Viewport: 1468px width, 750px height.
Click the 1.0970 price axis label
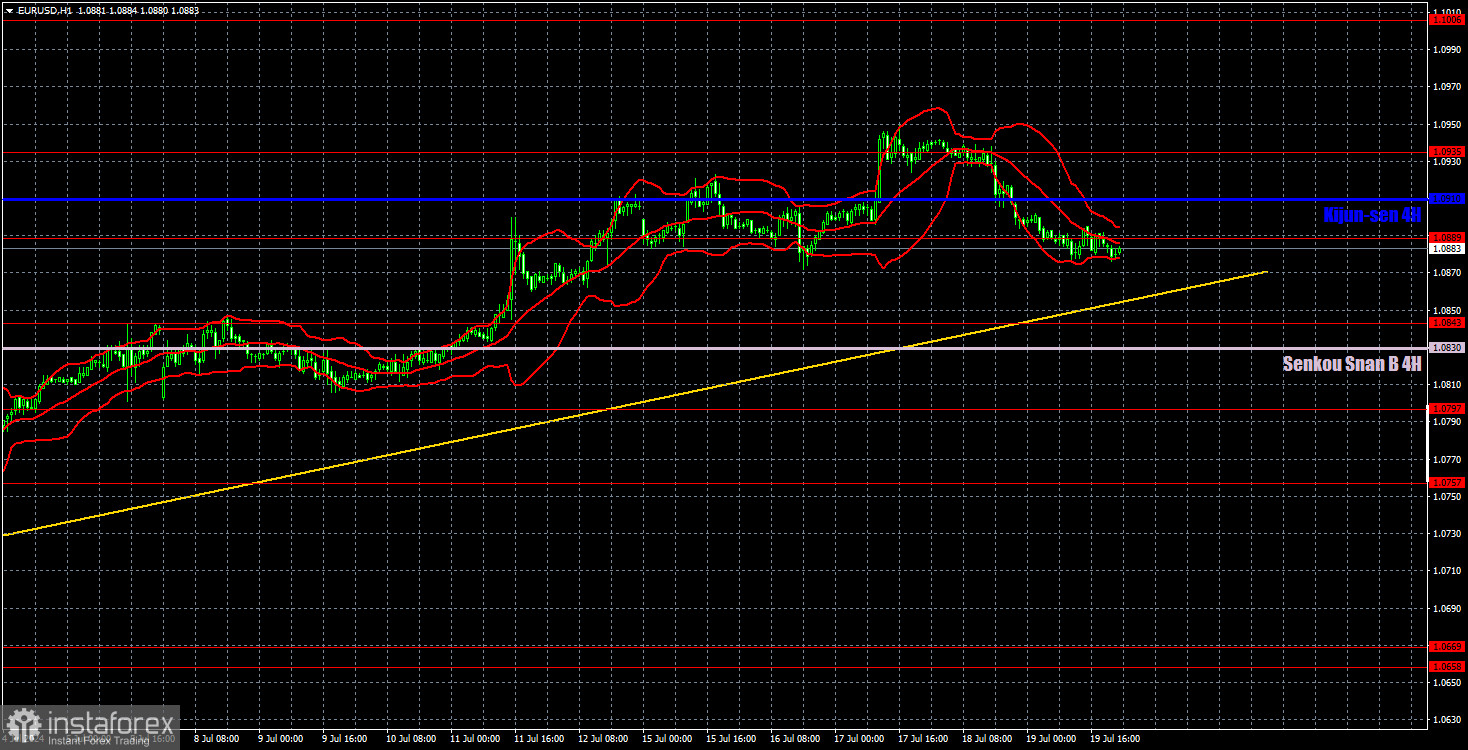pyautogui.click(x=1447, y=87)
